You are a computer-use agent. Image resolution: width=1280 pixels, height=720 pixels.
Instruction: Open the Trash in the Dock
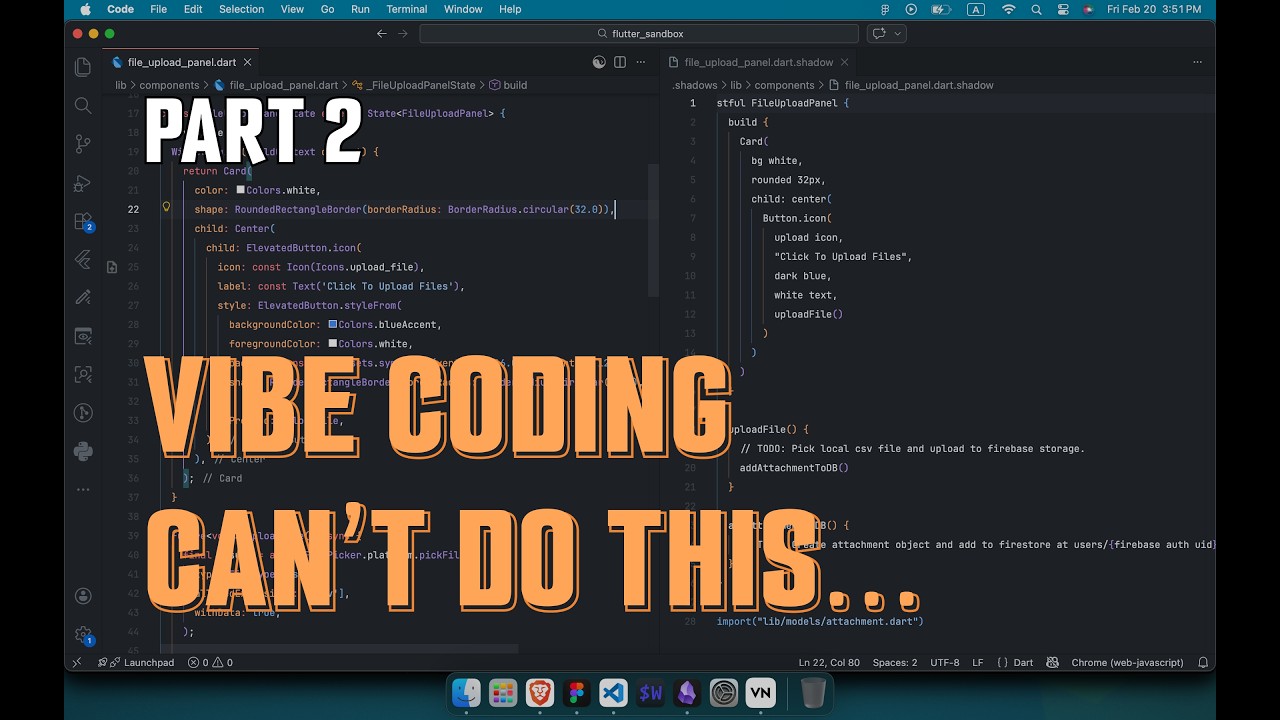[813, 692]
